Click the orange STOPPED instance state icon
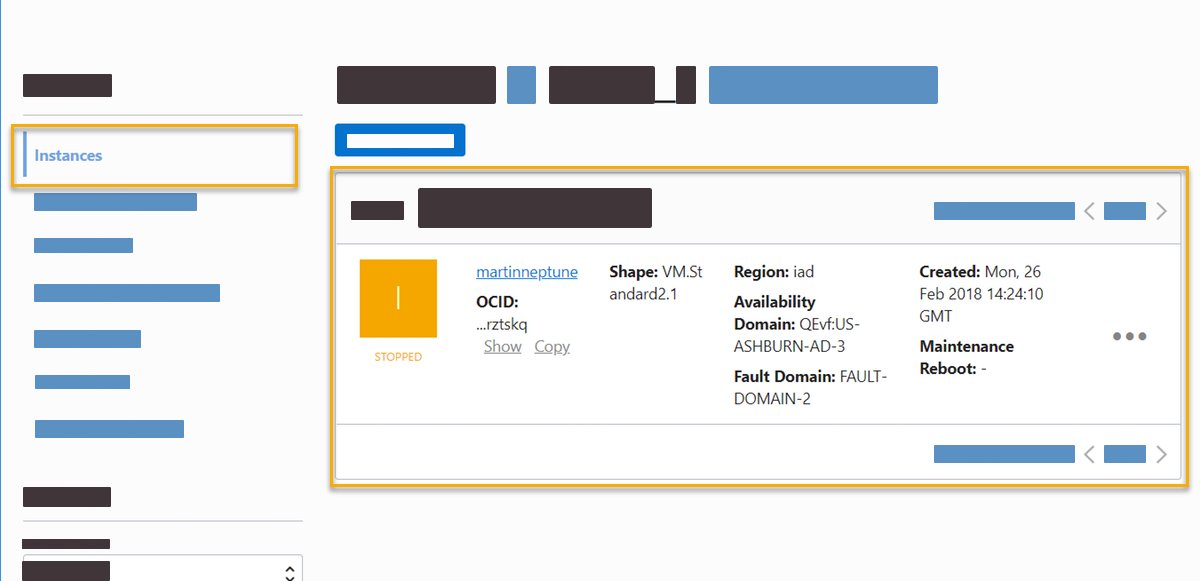Image resolution: width=1200 pixels, height=581 pixels. [398, 298]
